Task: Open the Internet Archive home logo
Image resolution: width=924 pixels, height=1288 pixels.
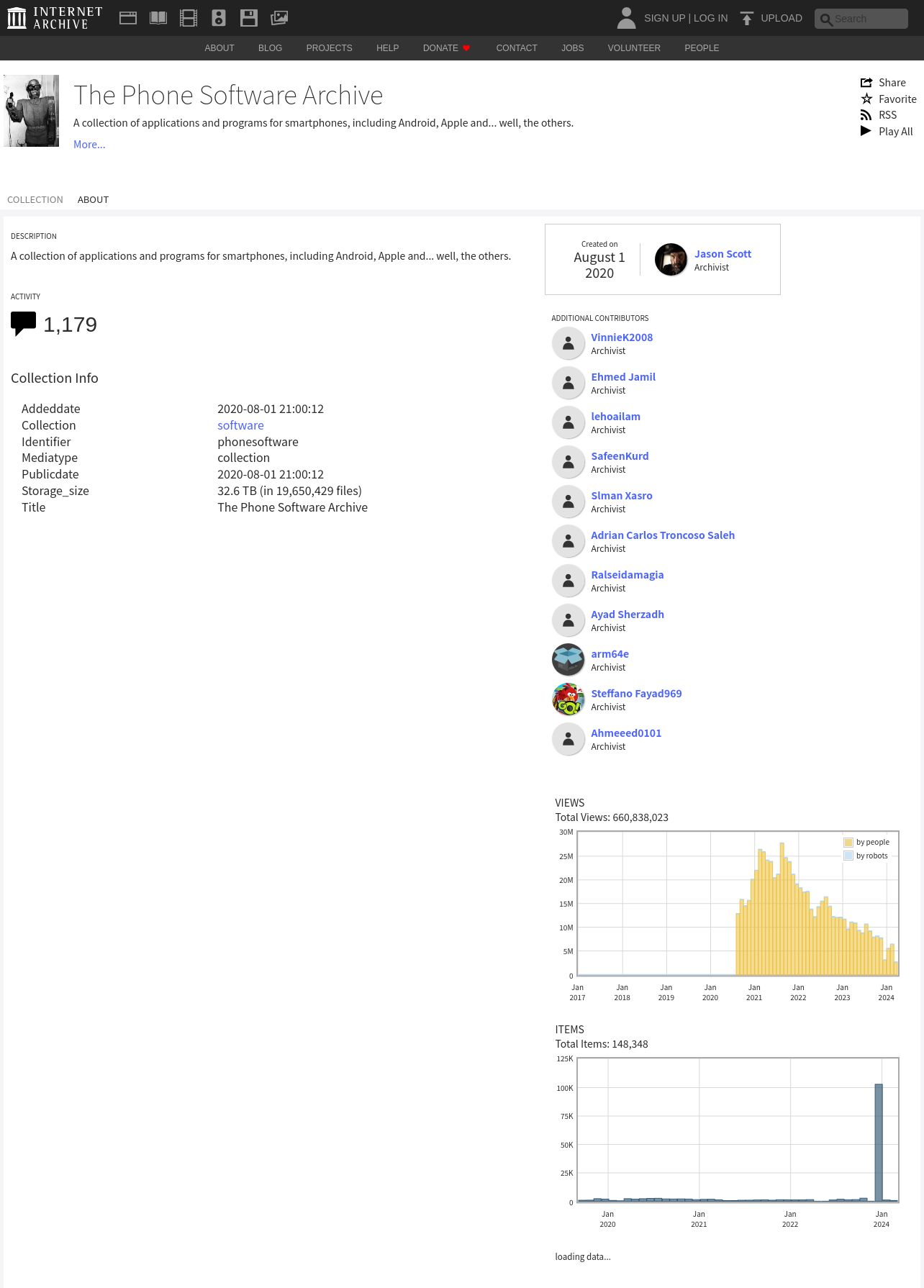Action: [55, 18]
